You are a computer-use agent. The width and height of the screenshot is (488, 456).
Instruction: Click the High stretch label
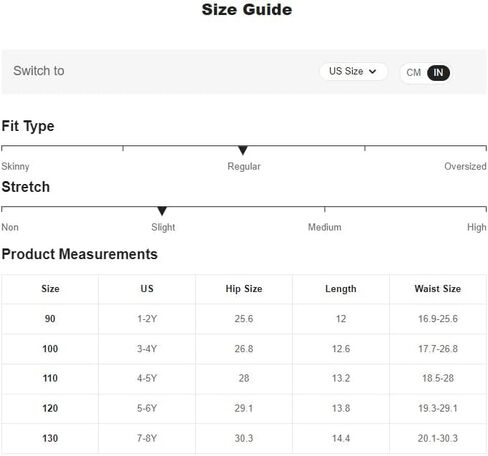[477, 227]
